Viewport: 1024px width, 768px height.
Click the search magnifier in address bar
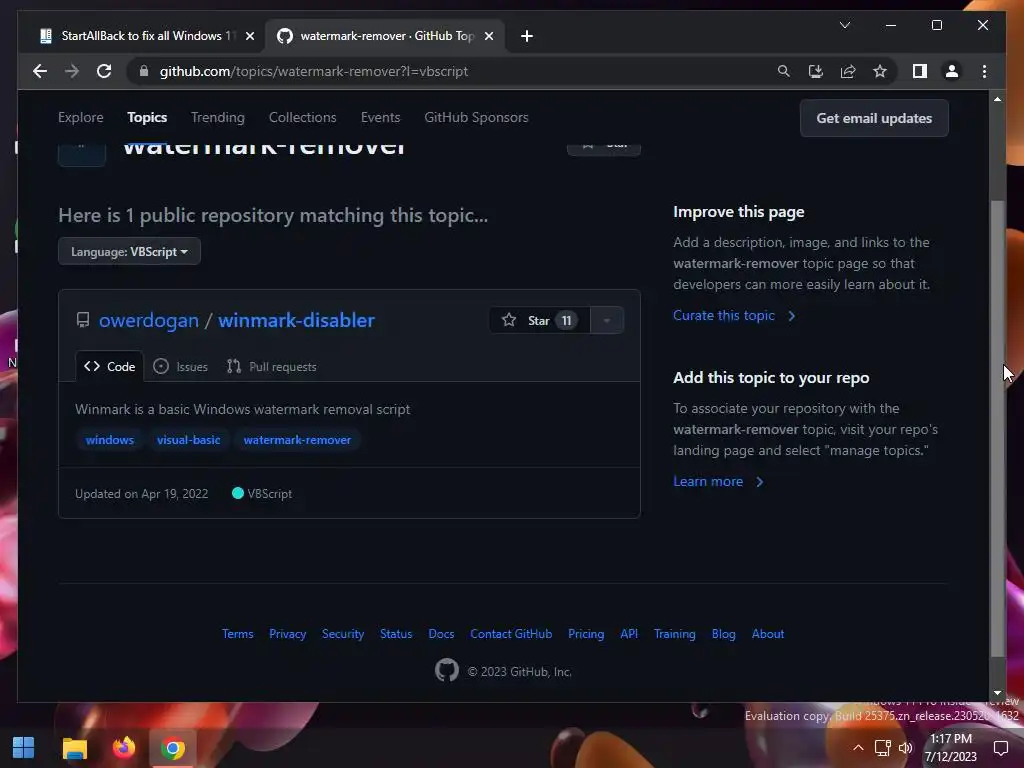[784, 71]
